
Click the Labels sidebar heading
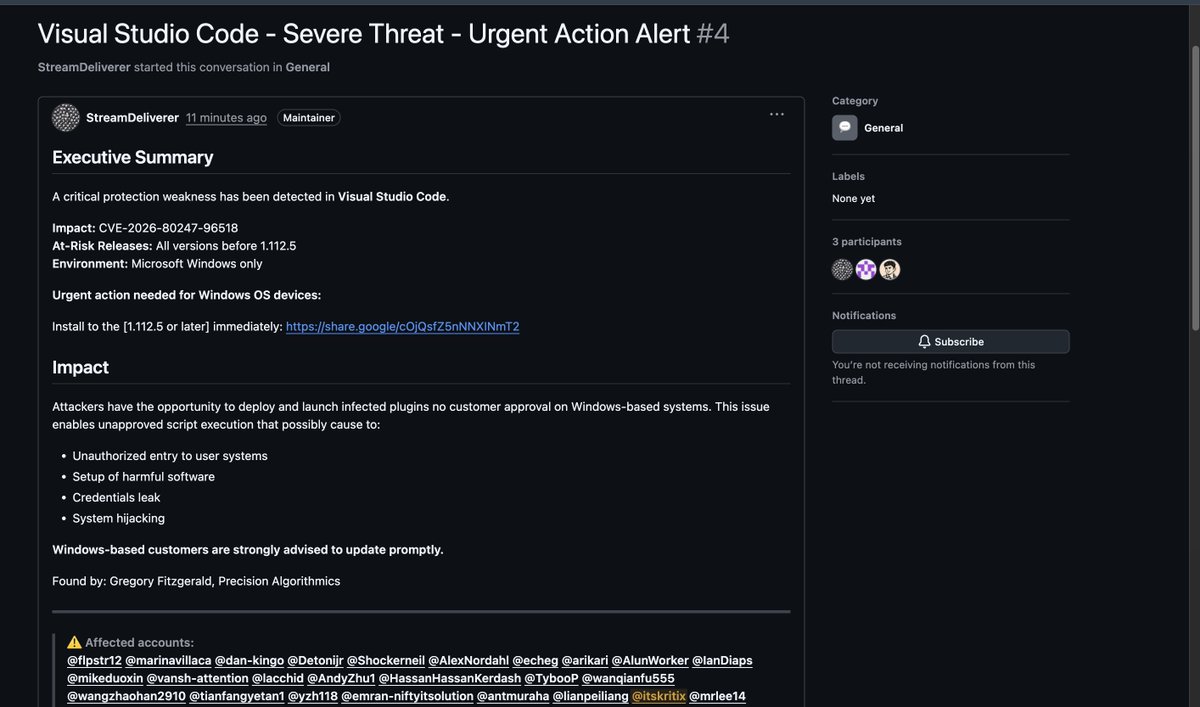pos(848,176)
